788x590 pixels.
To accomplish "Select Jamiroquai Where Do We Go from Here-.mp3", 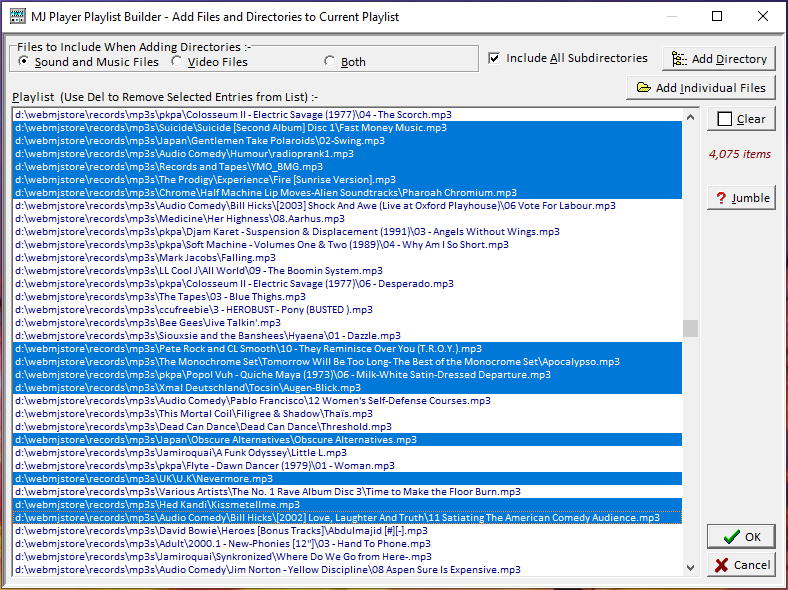I will tap(347, 557).
